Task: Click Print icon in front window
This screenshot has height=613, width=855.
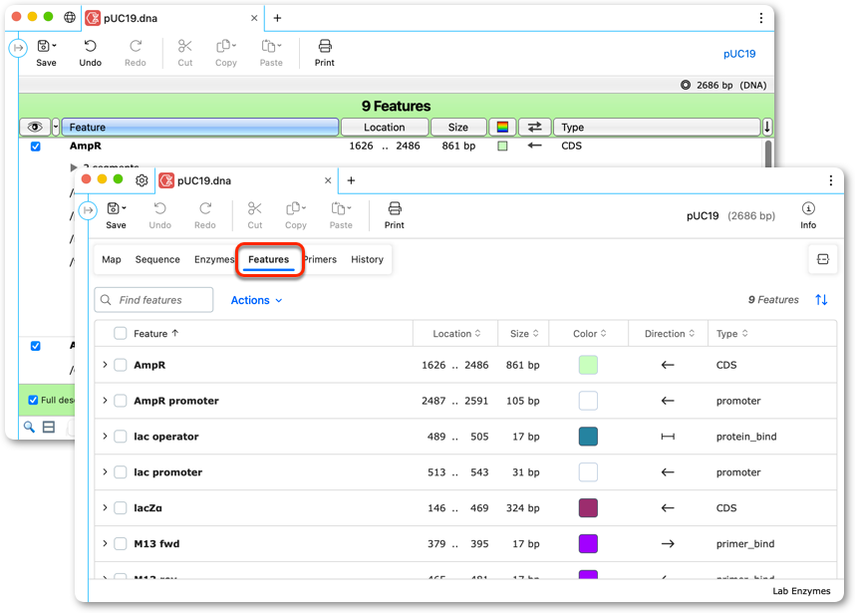Action: click(394, 209)
